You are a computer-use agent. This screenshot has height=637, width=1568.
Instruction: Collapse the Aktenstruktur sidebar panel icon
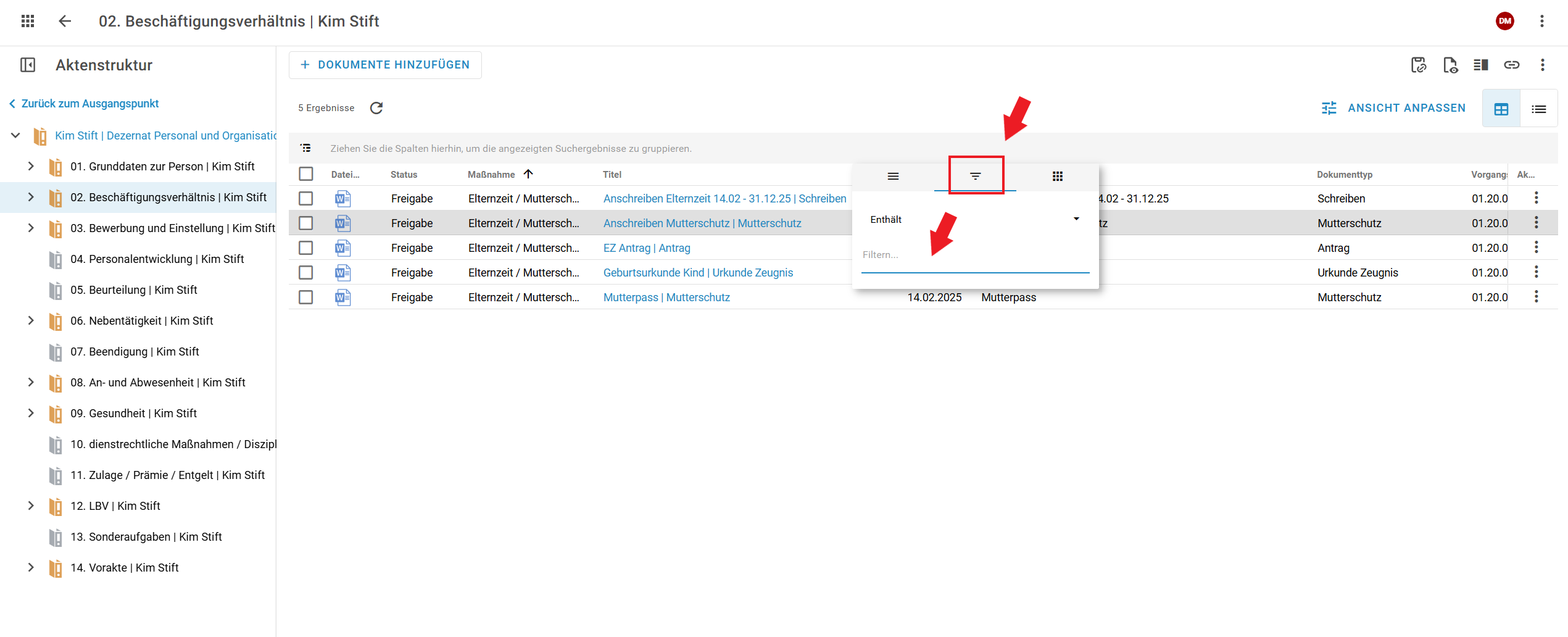tap(28, 65)
